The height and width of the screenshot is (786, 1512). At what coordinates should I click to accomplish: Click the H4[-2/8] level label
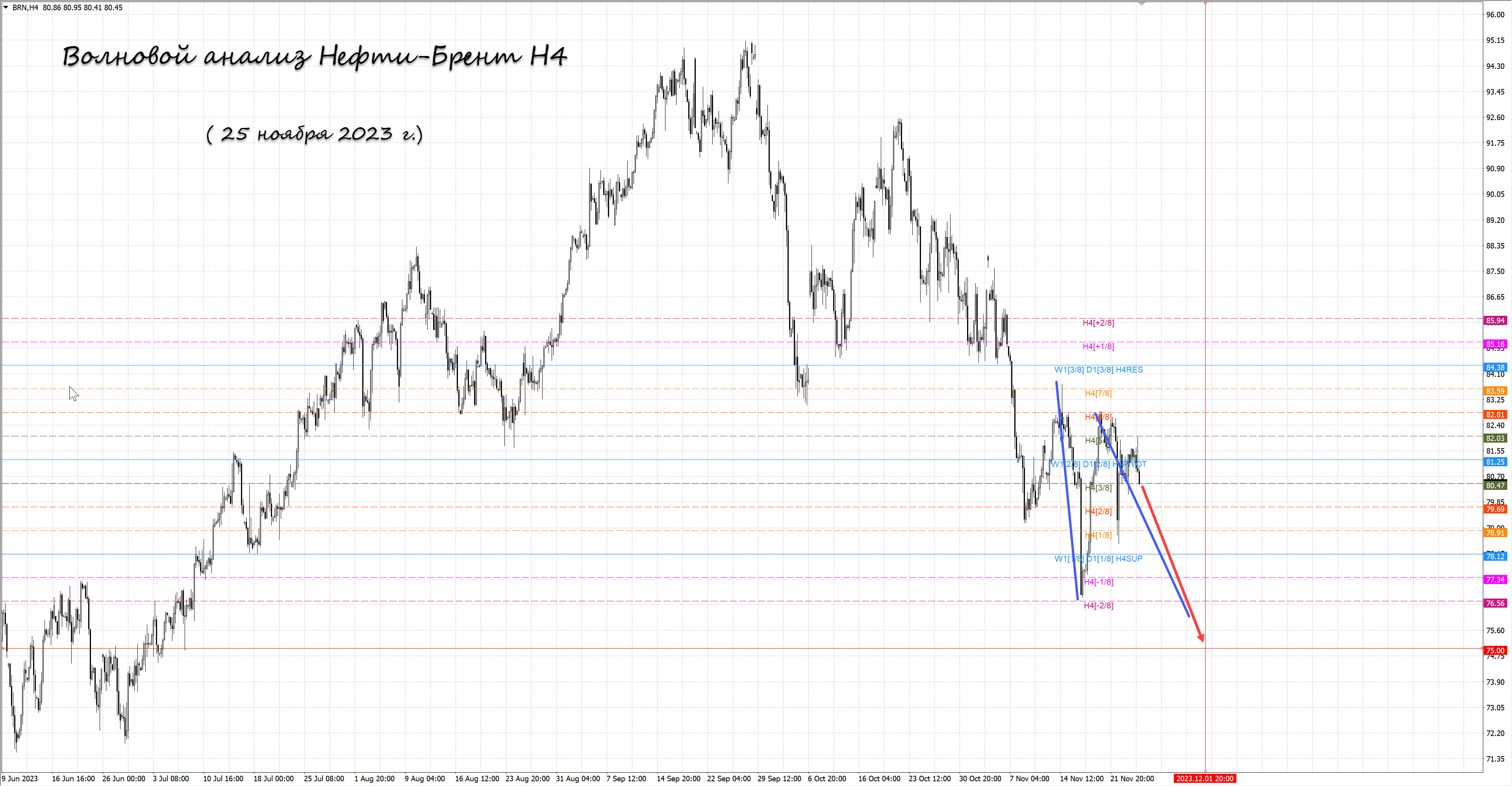[1098, 606]
